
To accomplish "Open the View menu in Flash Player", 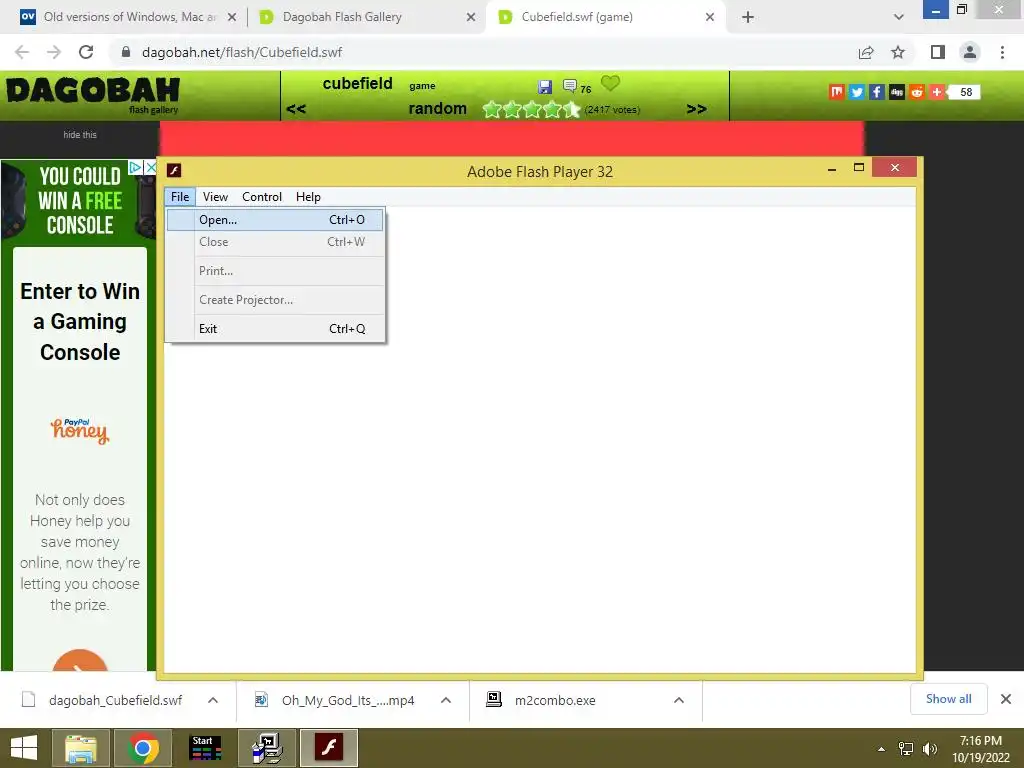I will 215,197.
